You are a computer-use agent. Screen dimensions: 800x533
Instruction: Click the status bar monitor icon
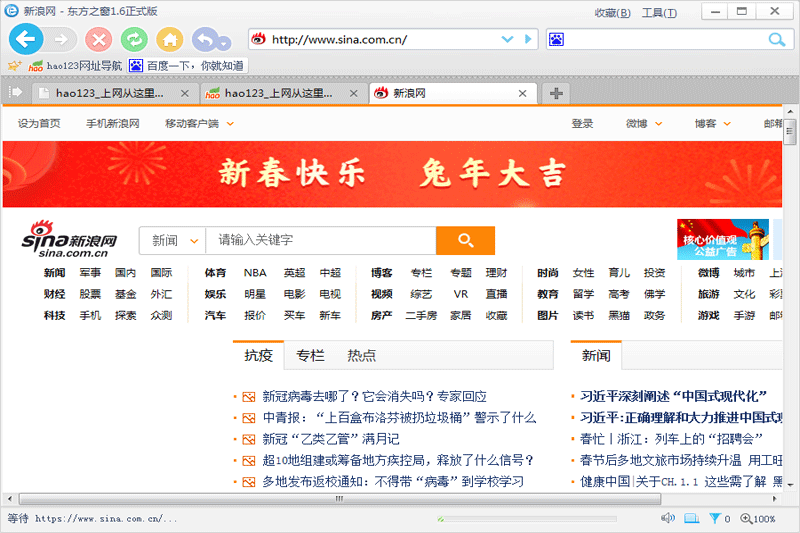(x=691, y=519)
